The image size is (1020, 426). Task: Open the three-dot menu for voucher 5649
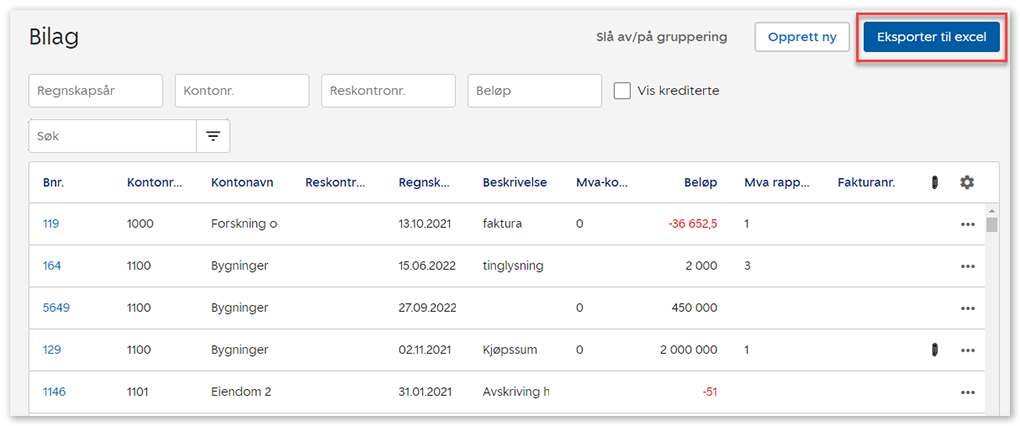point(967,308)
